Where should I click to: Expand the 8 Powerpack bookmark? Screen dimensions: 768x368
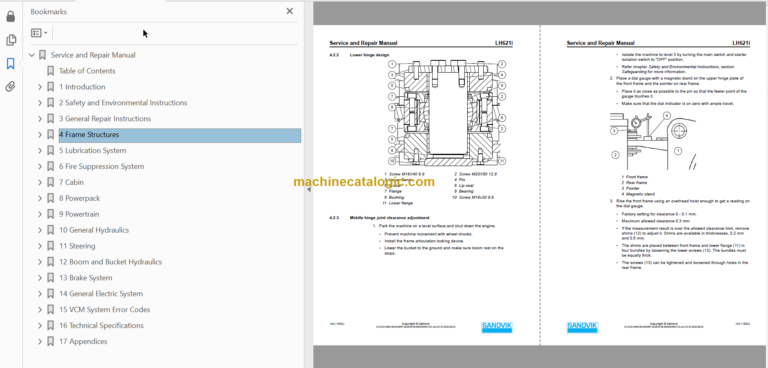pos(40,198)
